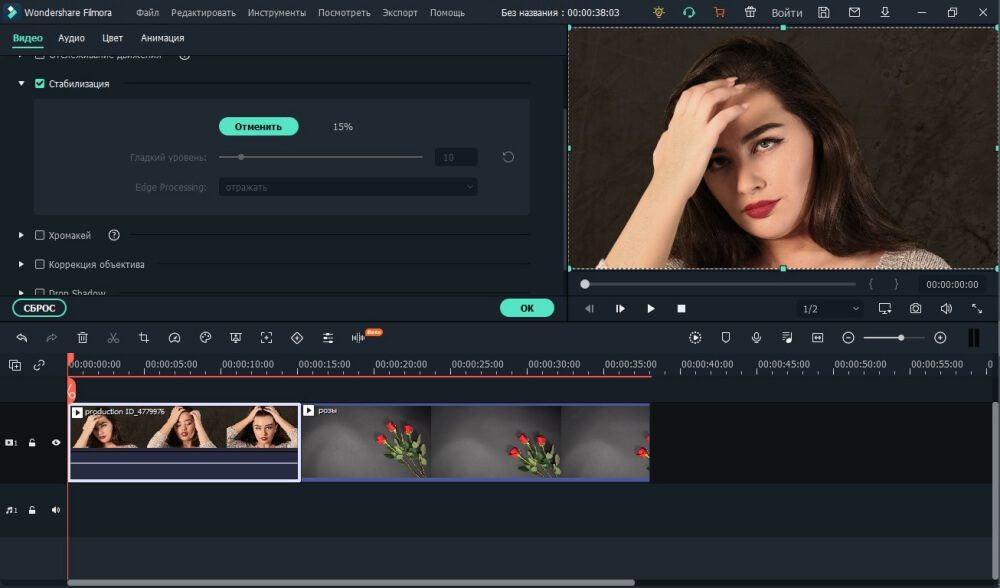Zoom out timeline with minus icon
The image size is (1000, 588).
click(x=848, y=338)
